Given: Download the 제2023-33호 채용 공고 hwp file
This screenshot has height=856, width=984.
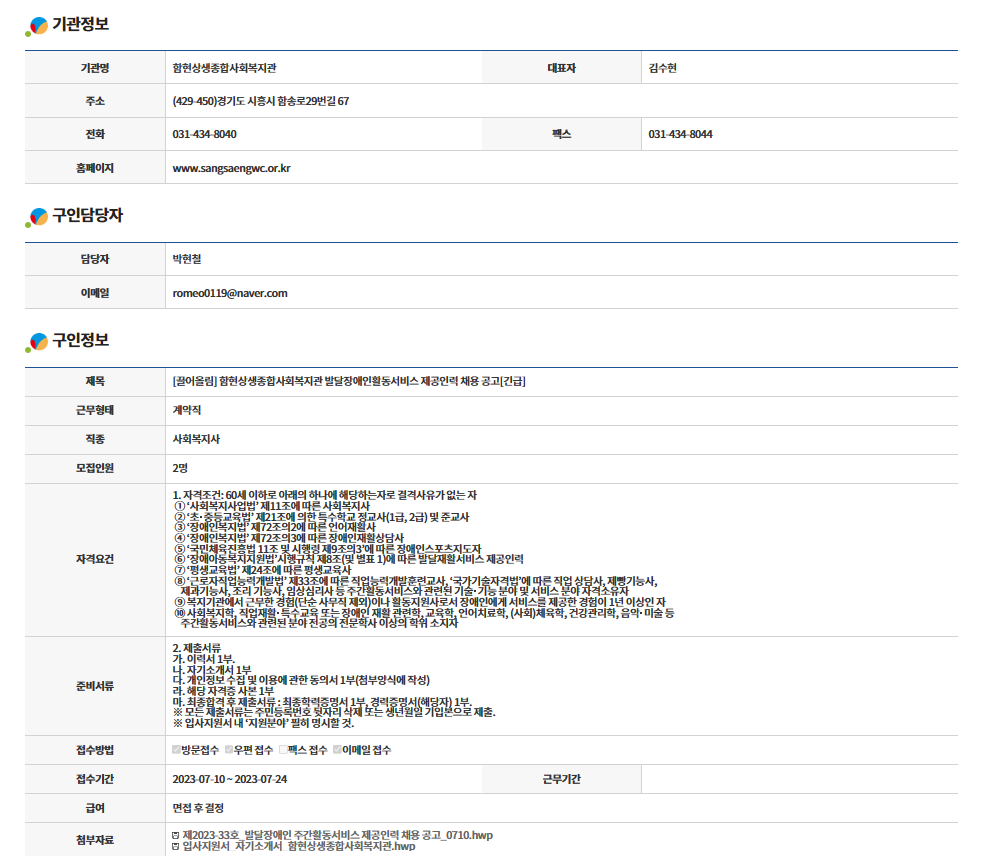Looking at the screenshot, I should [337, 835].
